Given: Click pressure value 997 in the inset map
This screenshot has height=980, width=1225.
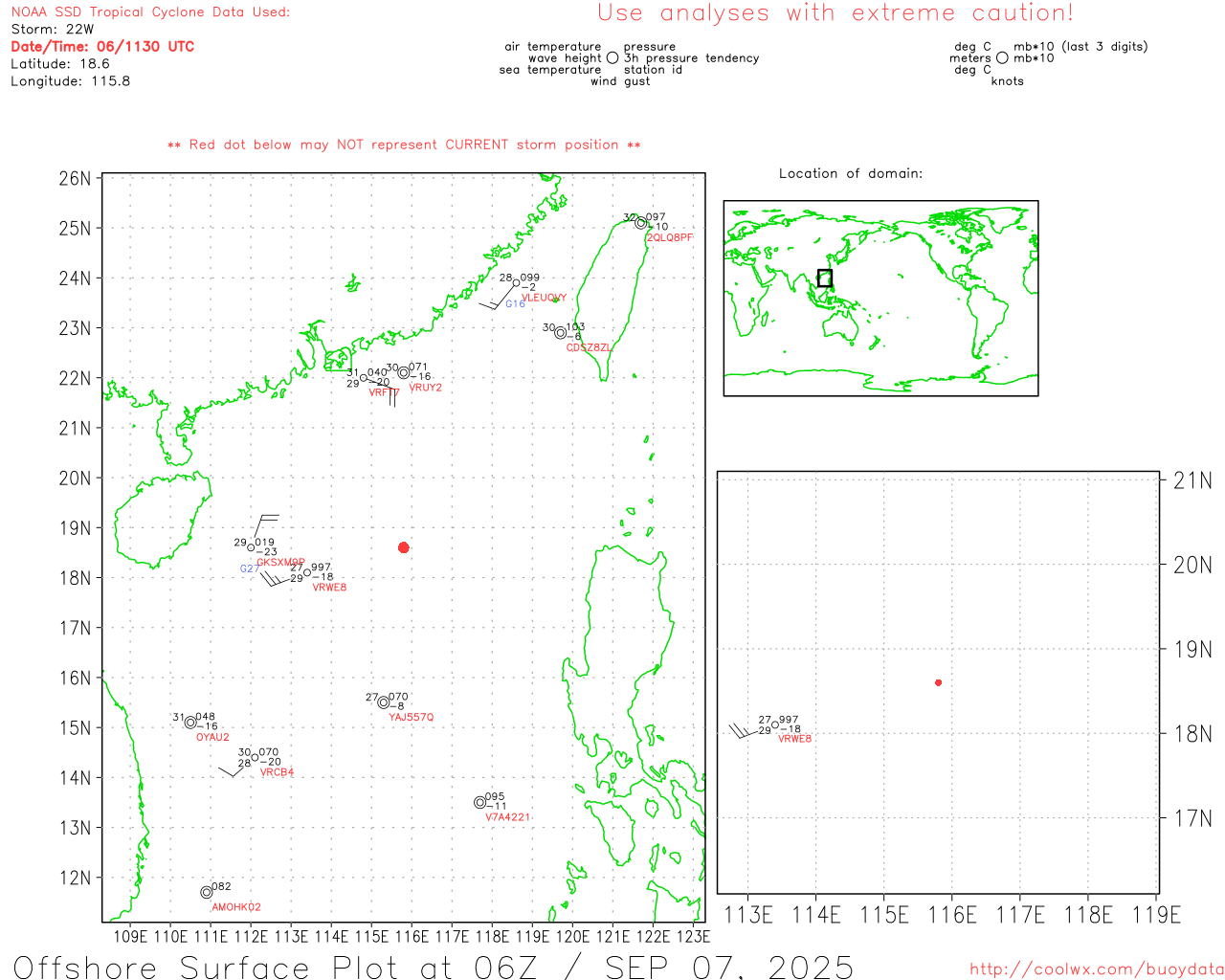Looking at the screenshot, I should coord(789,720).
